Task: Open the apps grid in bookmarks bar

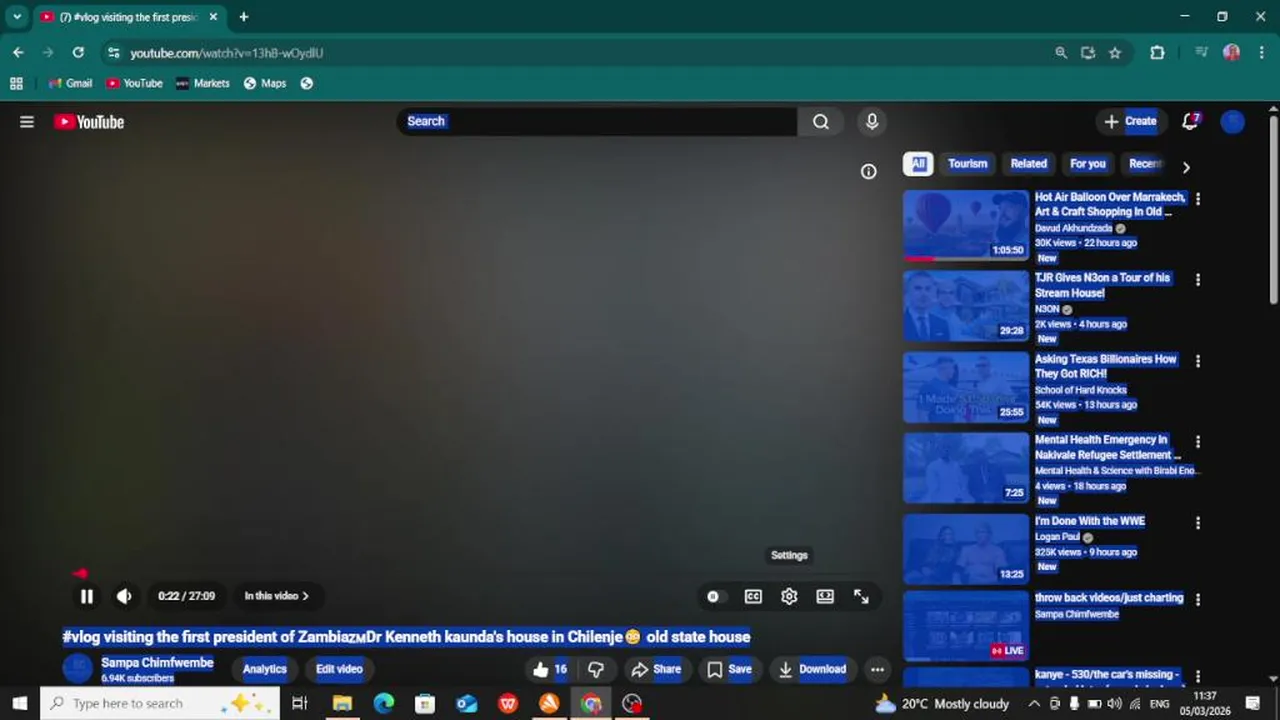Action: 16,84
